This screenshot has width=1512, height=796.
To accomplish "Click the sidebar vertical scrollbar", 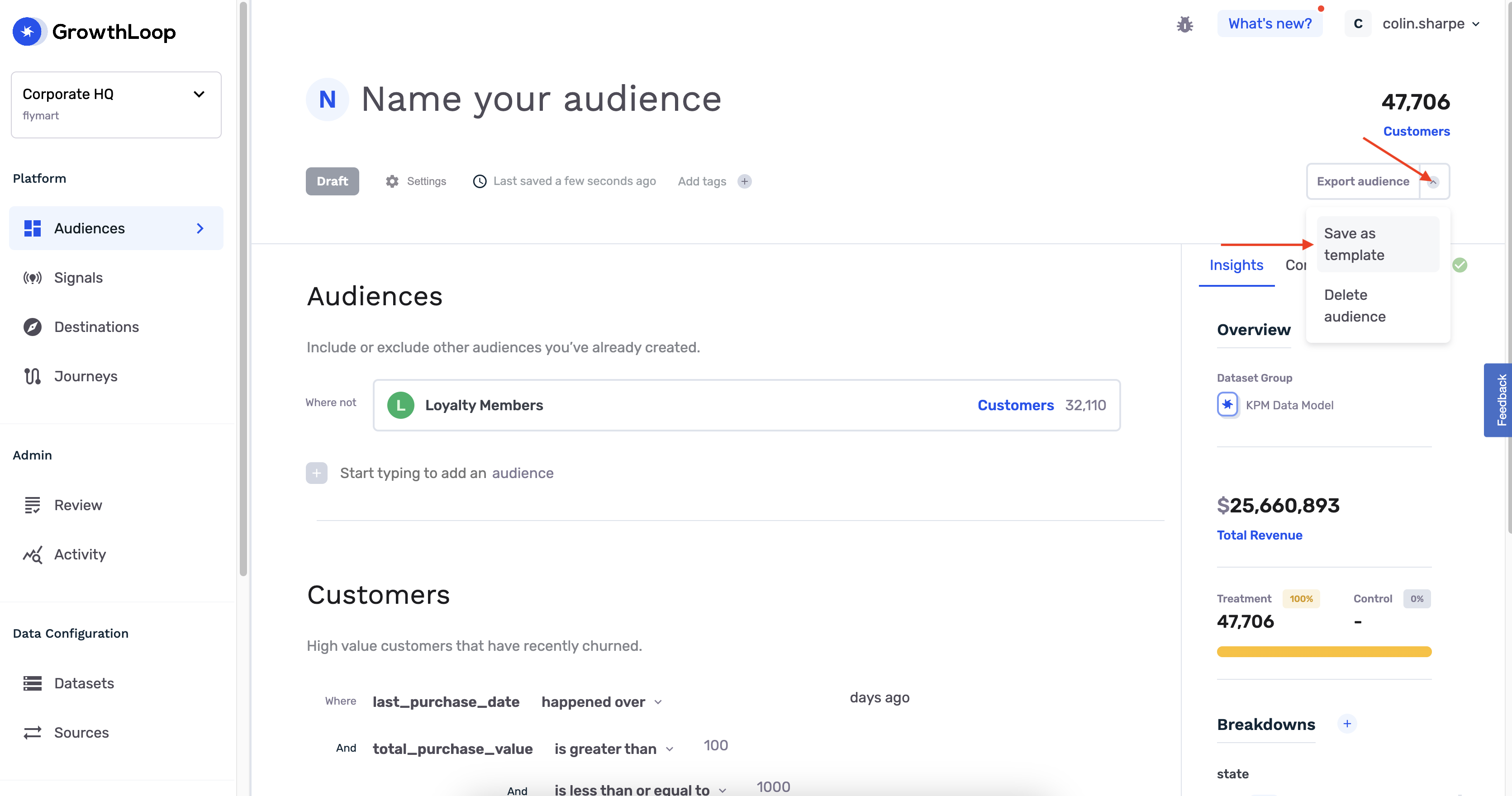I will (x=243, y=288).
